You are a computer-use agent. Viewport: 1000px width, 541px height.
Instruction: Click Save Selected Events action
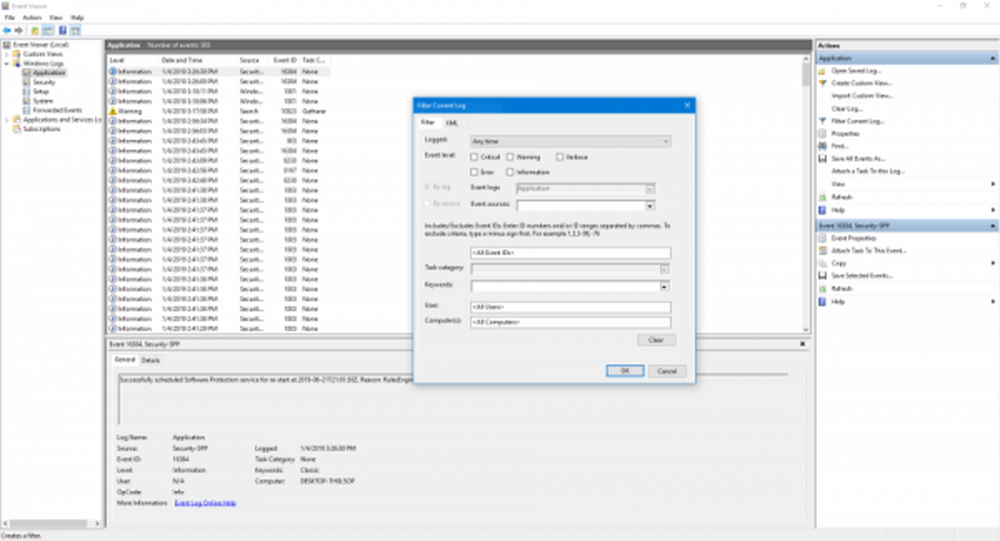coord(862,276)
